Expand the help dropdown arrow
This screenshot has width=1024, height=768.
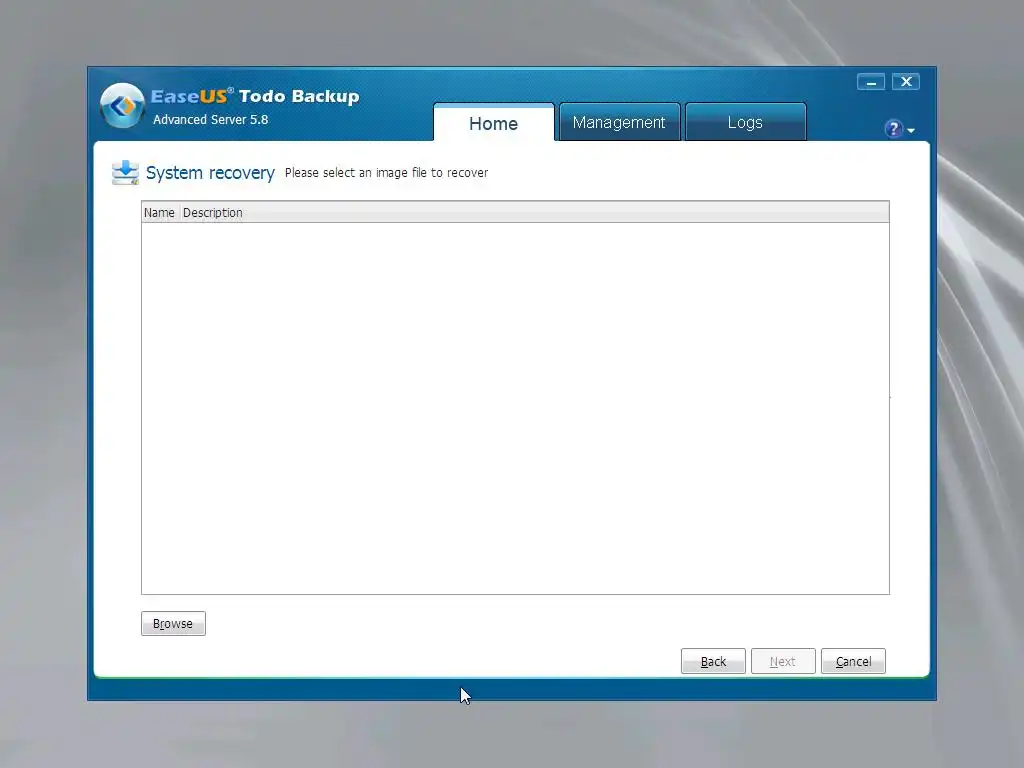coord(911,131)
